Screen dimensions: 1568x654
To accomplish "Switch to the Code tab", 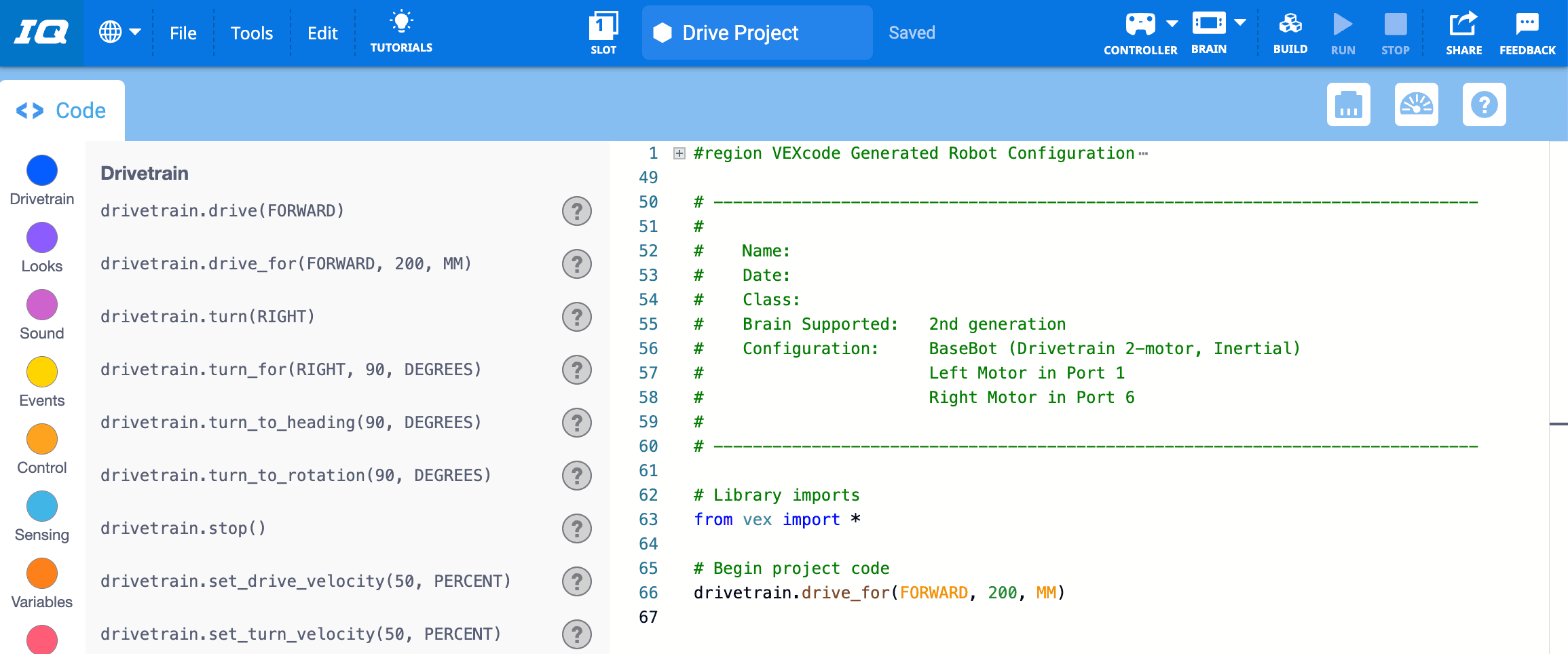I will 62,109.
